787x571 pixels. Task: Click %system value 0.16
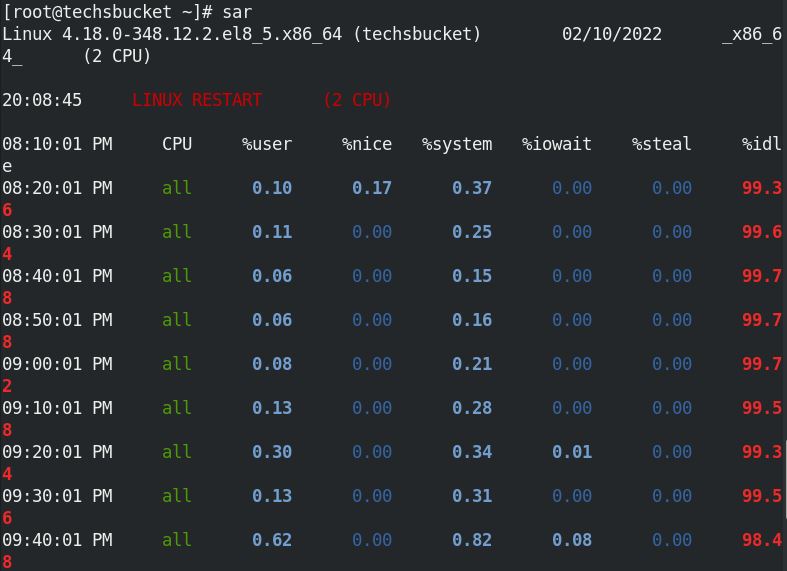pos(472,320)
